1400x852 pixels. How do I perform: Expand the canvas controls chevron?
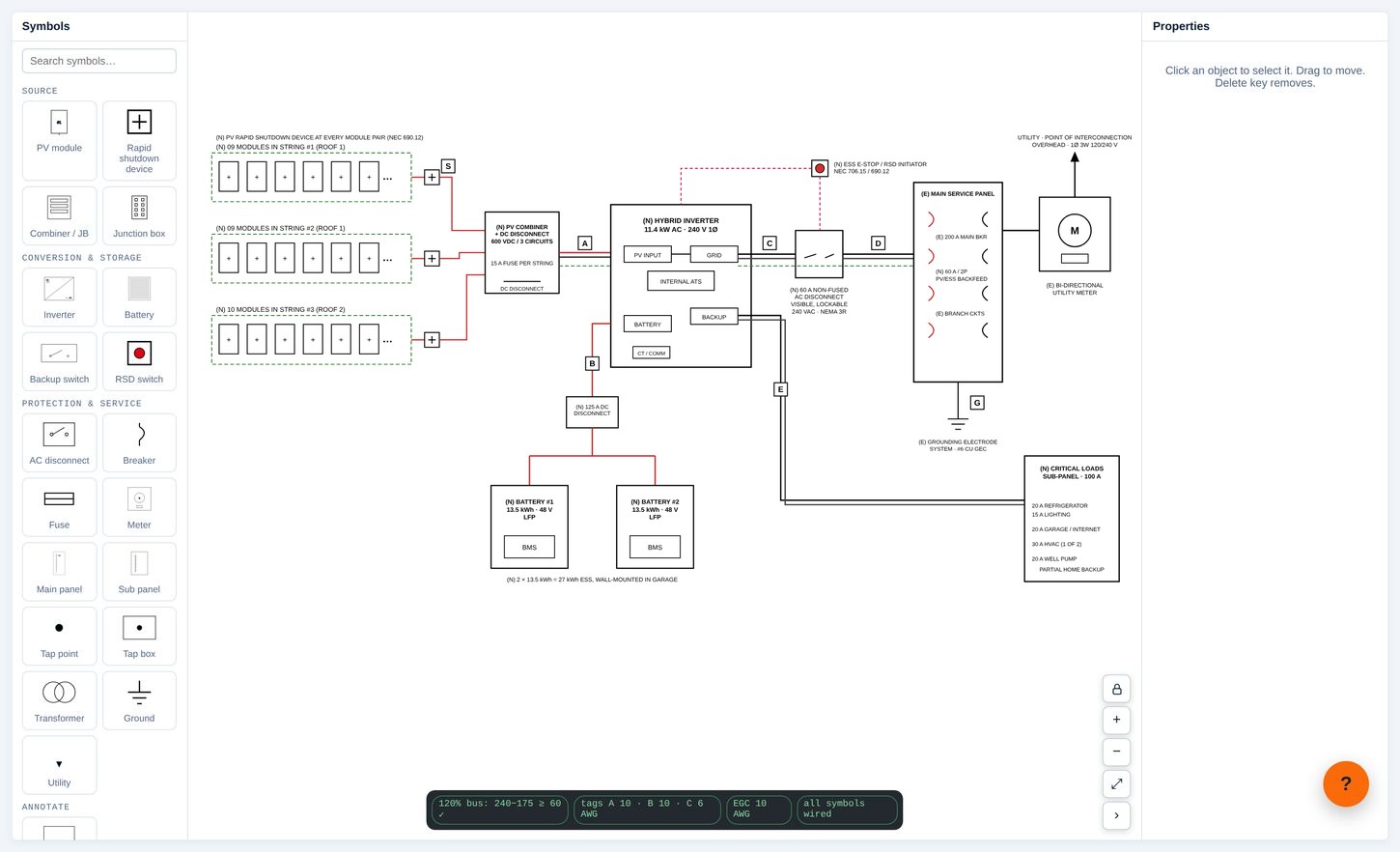1116,815
